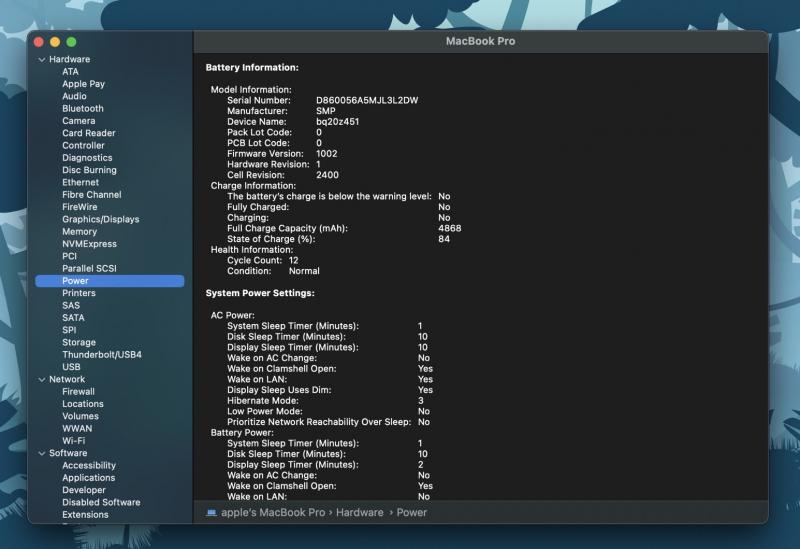Choose the Bluetooth sidebar item
Image resolution: width=800 pixels, height=549 pixels.
[x=82, y=109]
